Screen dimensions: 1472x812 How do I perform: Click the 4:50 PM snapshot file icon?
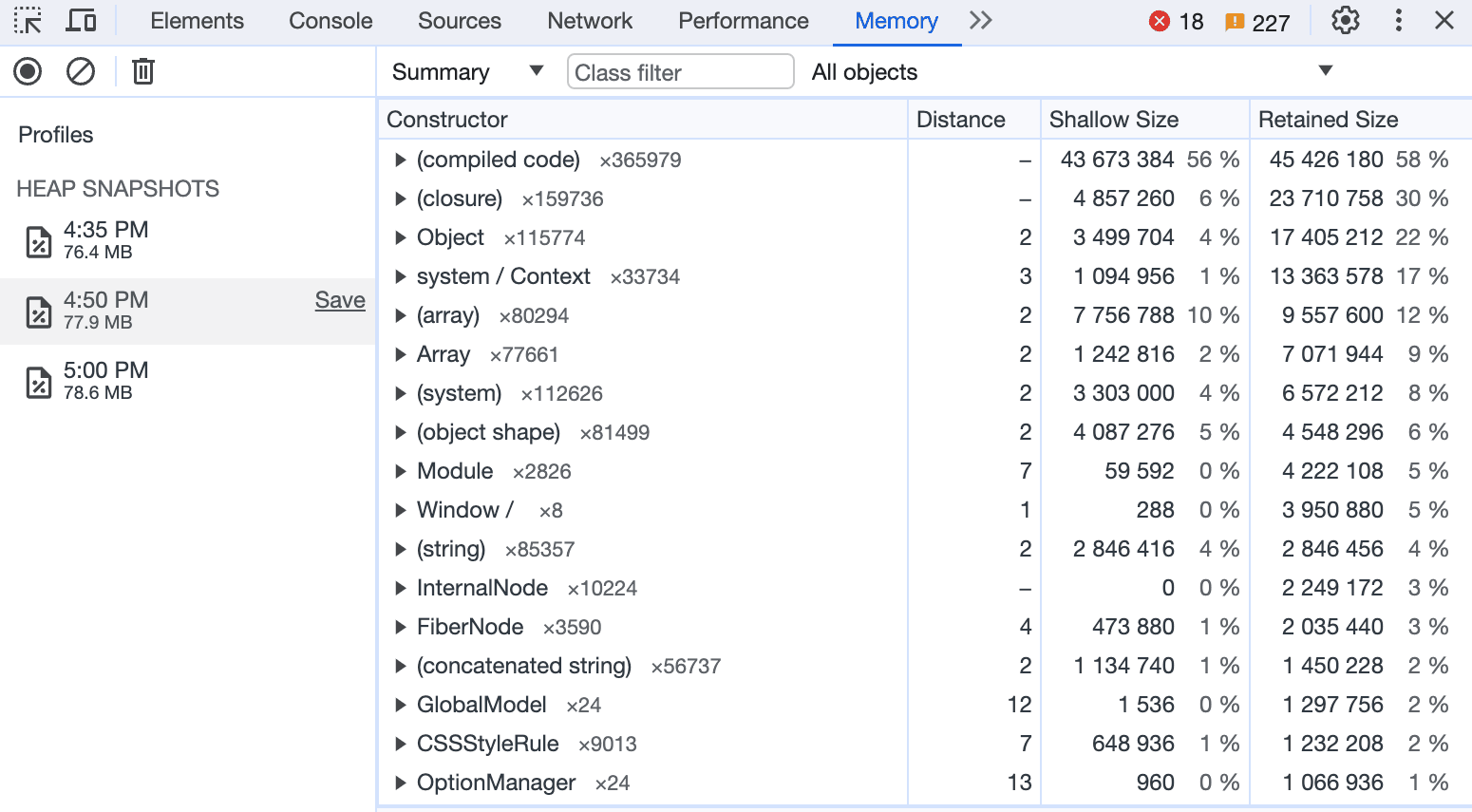pyautogui.click(x=38, y=312)
